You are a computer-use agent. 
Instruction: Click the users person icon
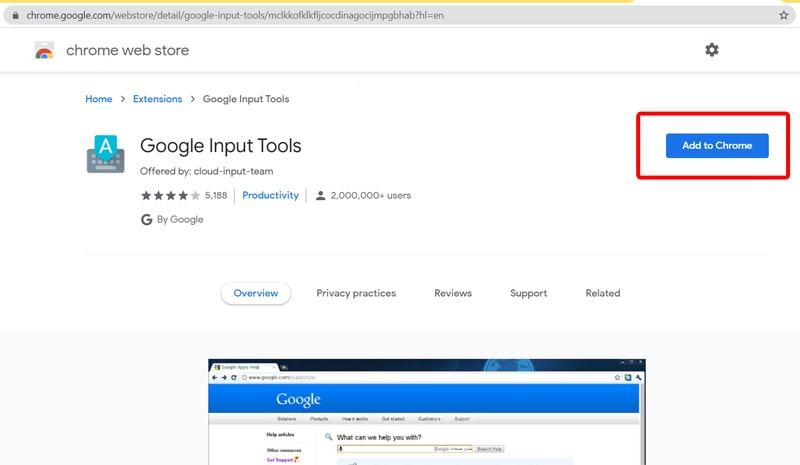(x=320, y=195)
